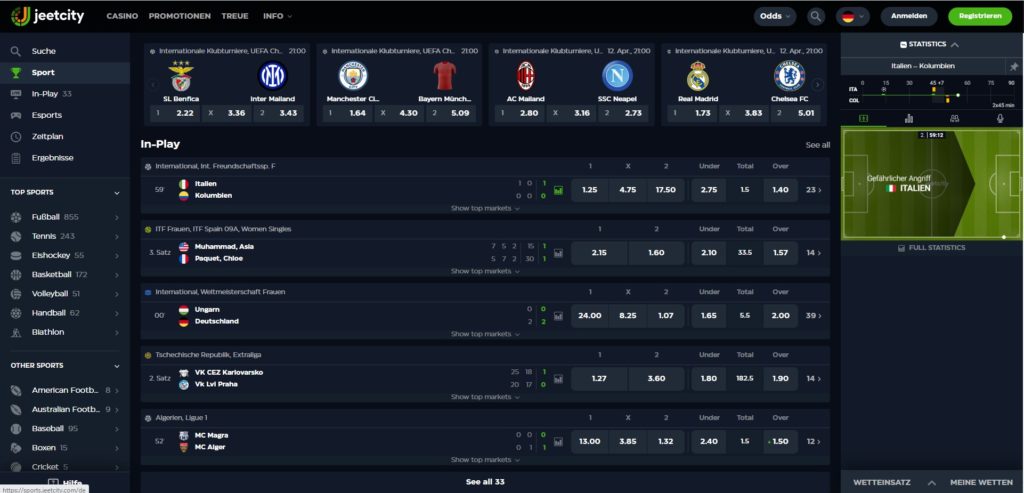
Task: Bet on SL Benfica win at 2.22
Action: pos(174,114)
